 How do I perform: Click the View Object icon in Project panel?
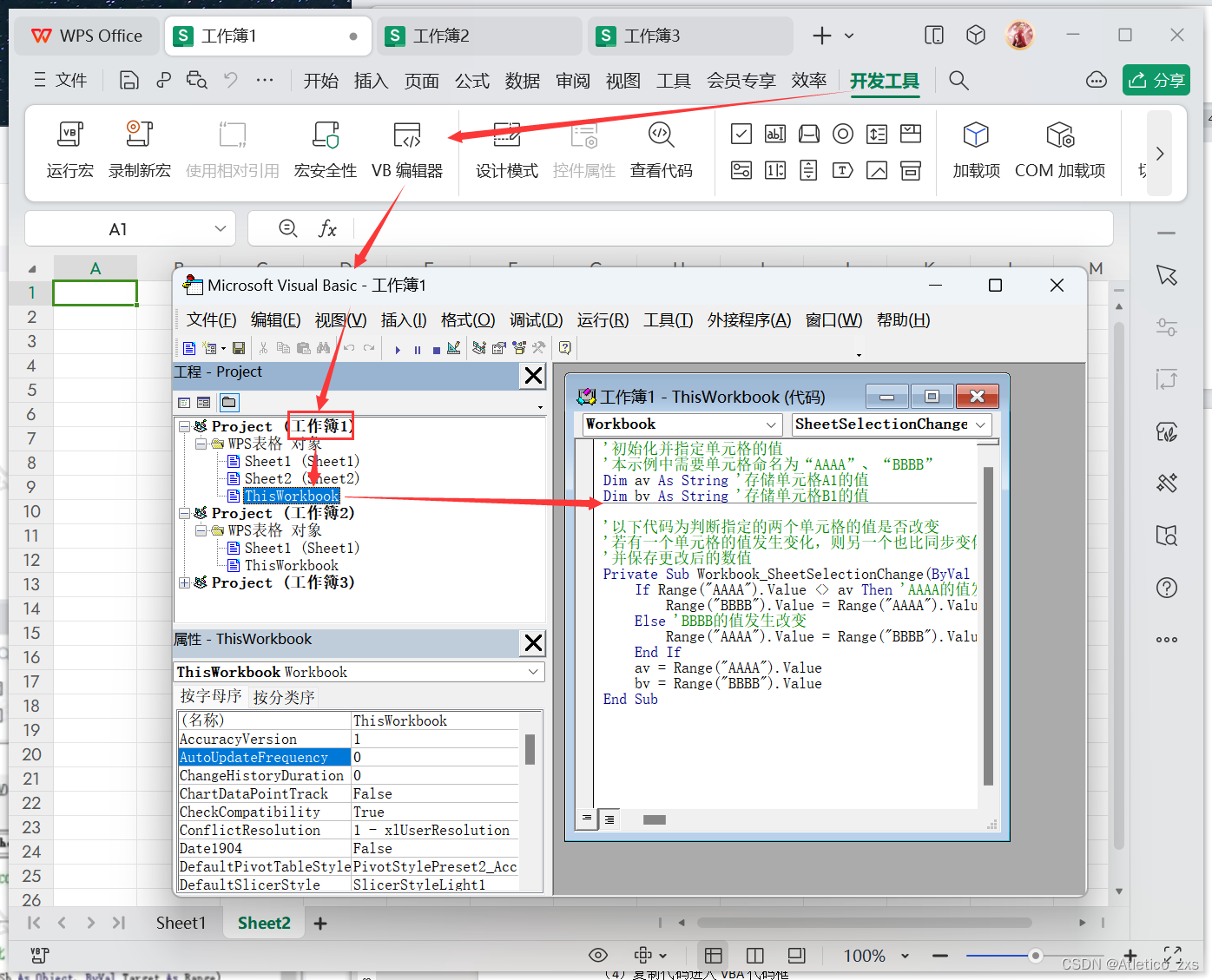[x=204, y=403]
